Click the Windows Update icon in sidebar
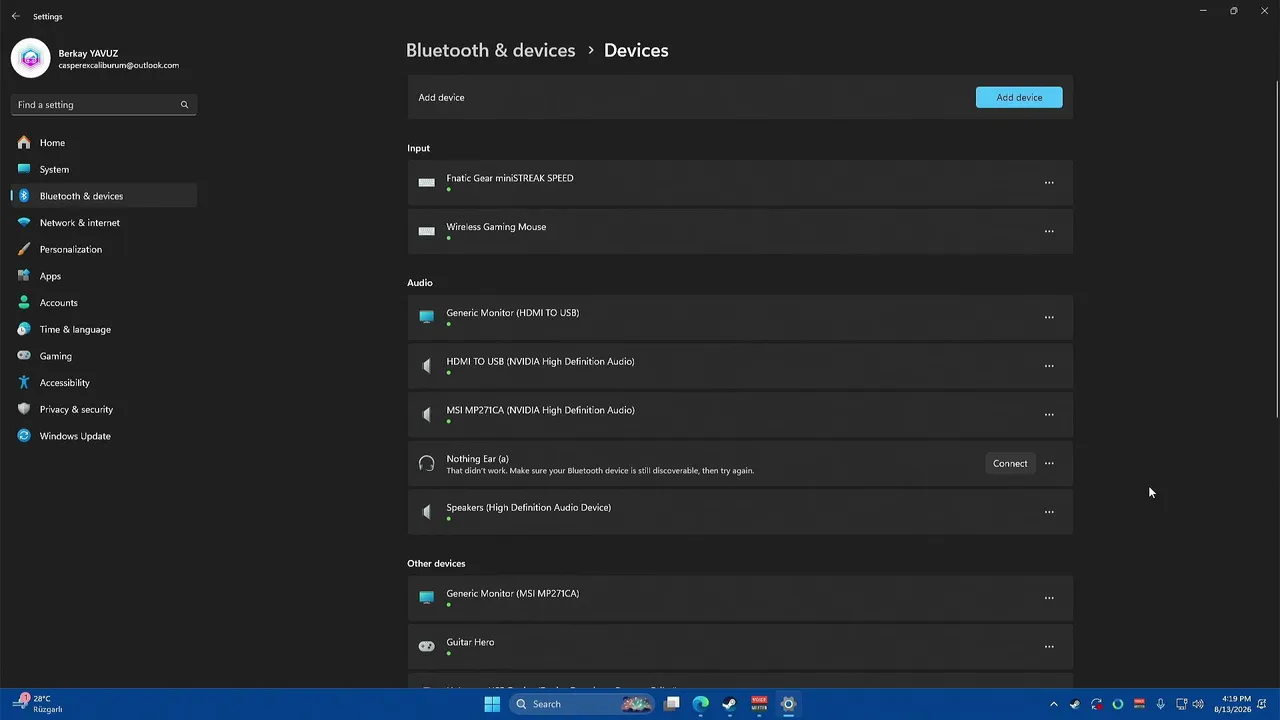This screenshot has width=1280, height=720. [x=24, y=436]
